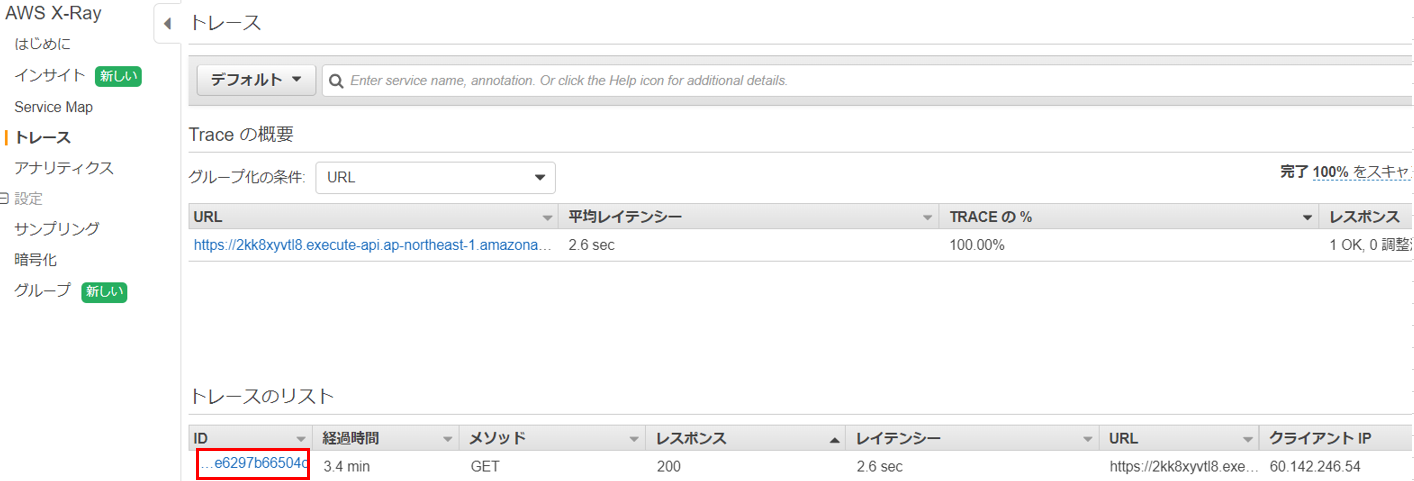Click the 3.4 min elapsed time cell
The image size is (1414, 481).
pos(346,467)
